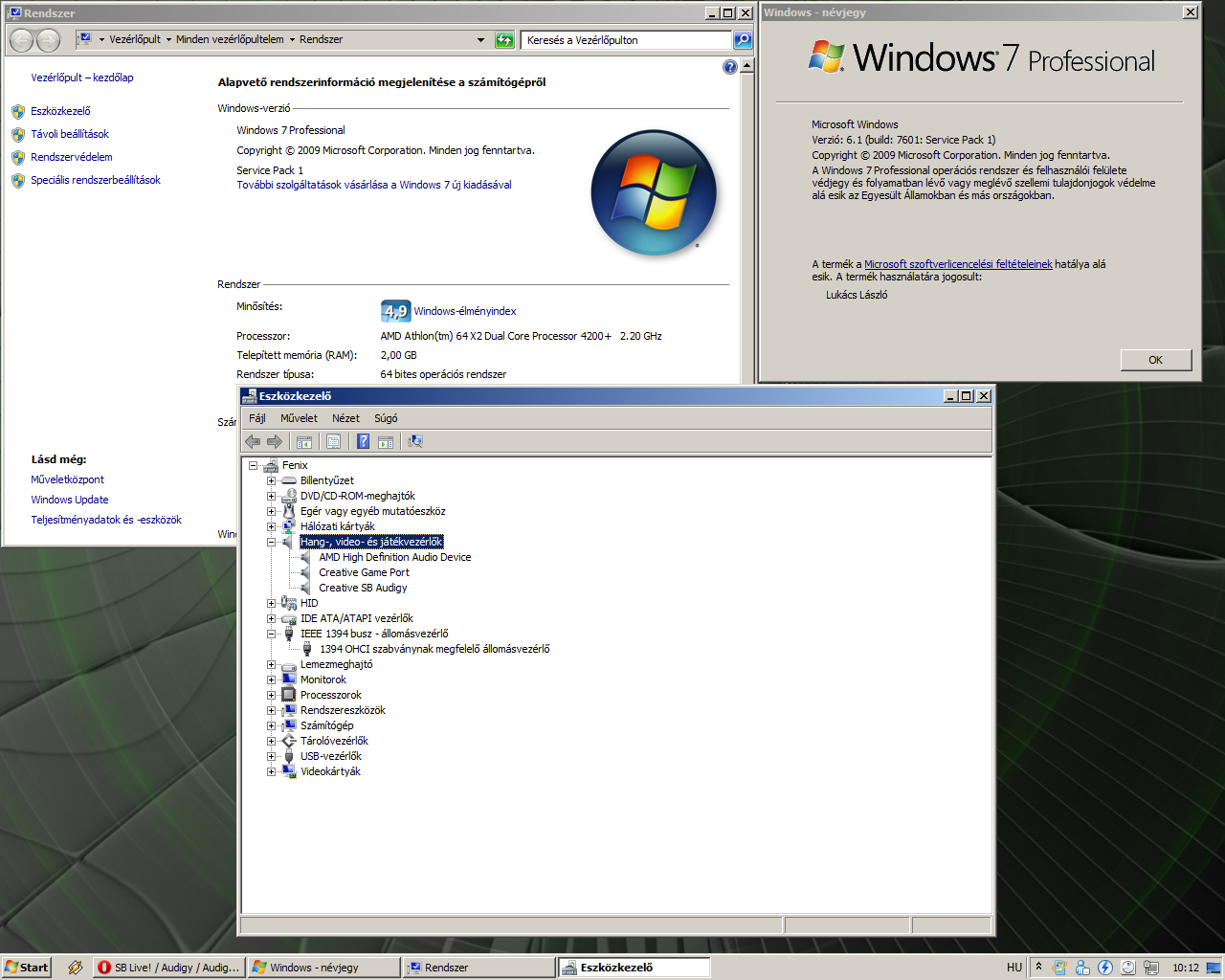Click További szolgáltatások vásárlása link
Viewport: 1225px width, 980px height.
coord(374,185)
